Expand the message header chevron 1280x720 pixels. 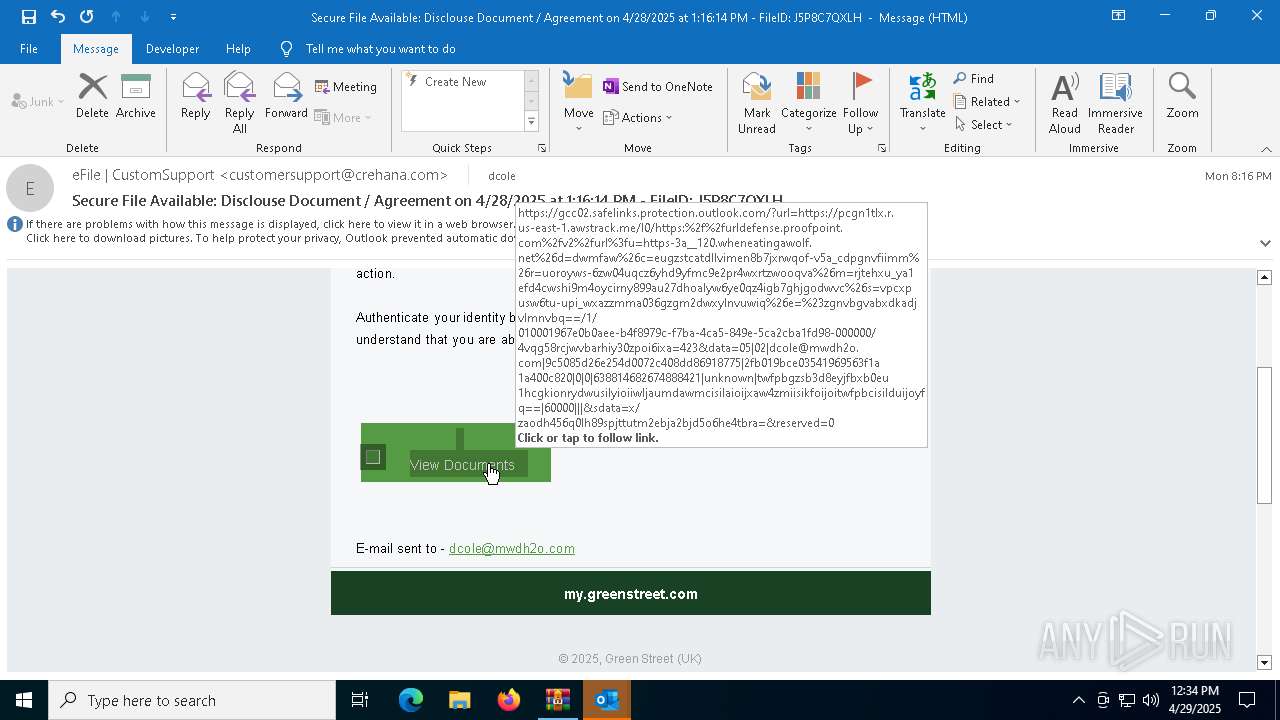point(1265,243)
